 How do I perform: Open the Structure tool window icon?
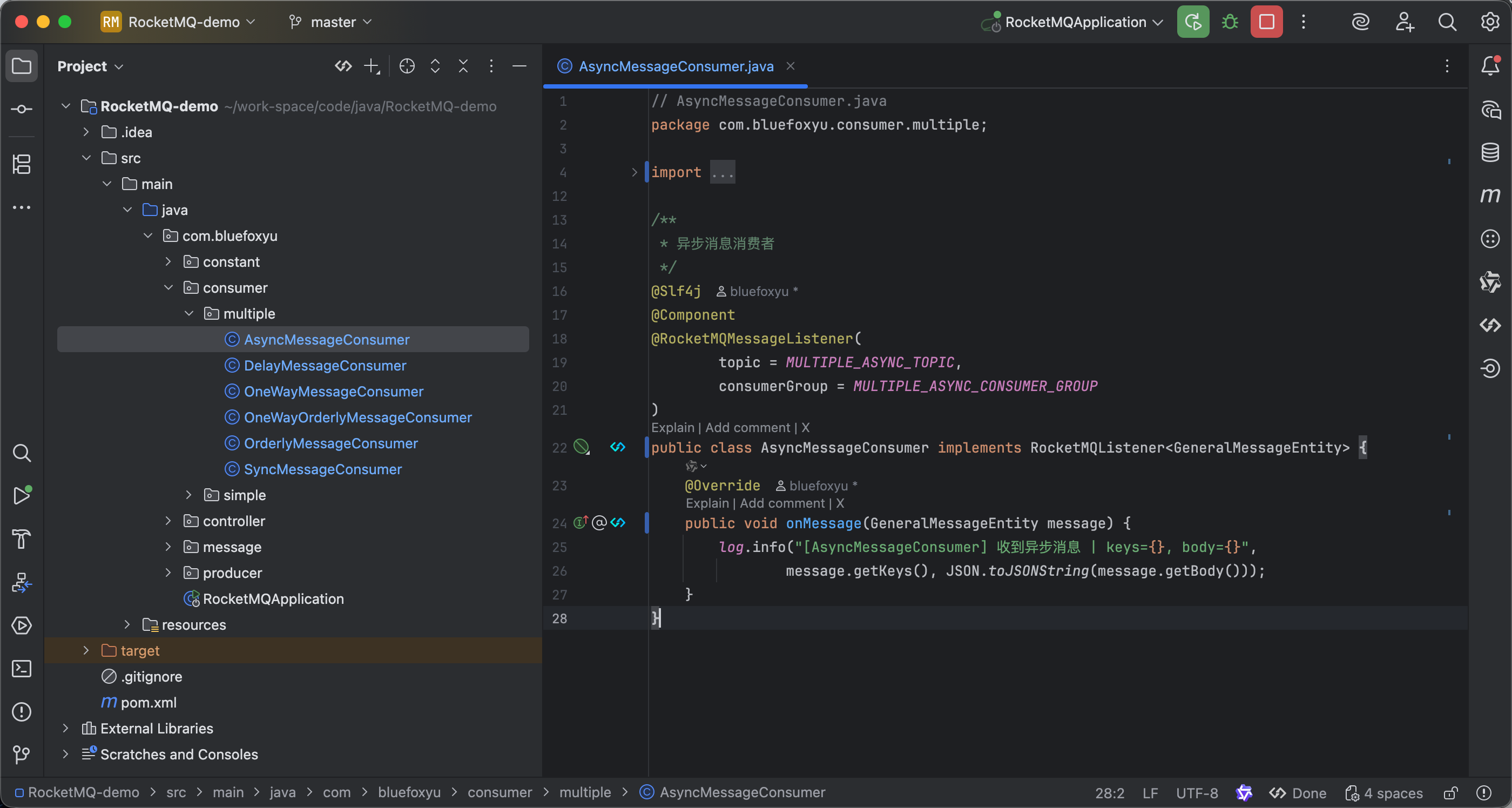point(22,164)
